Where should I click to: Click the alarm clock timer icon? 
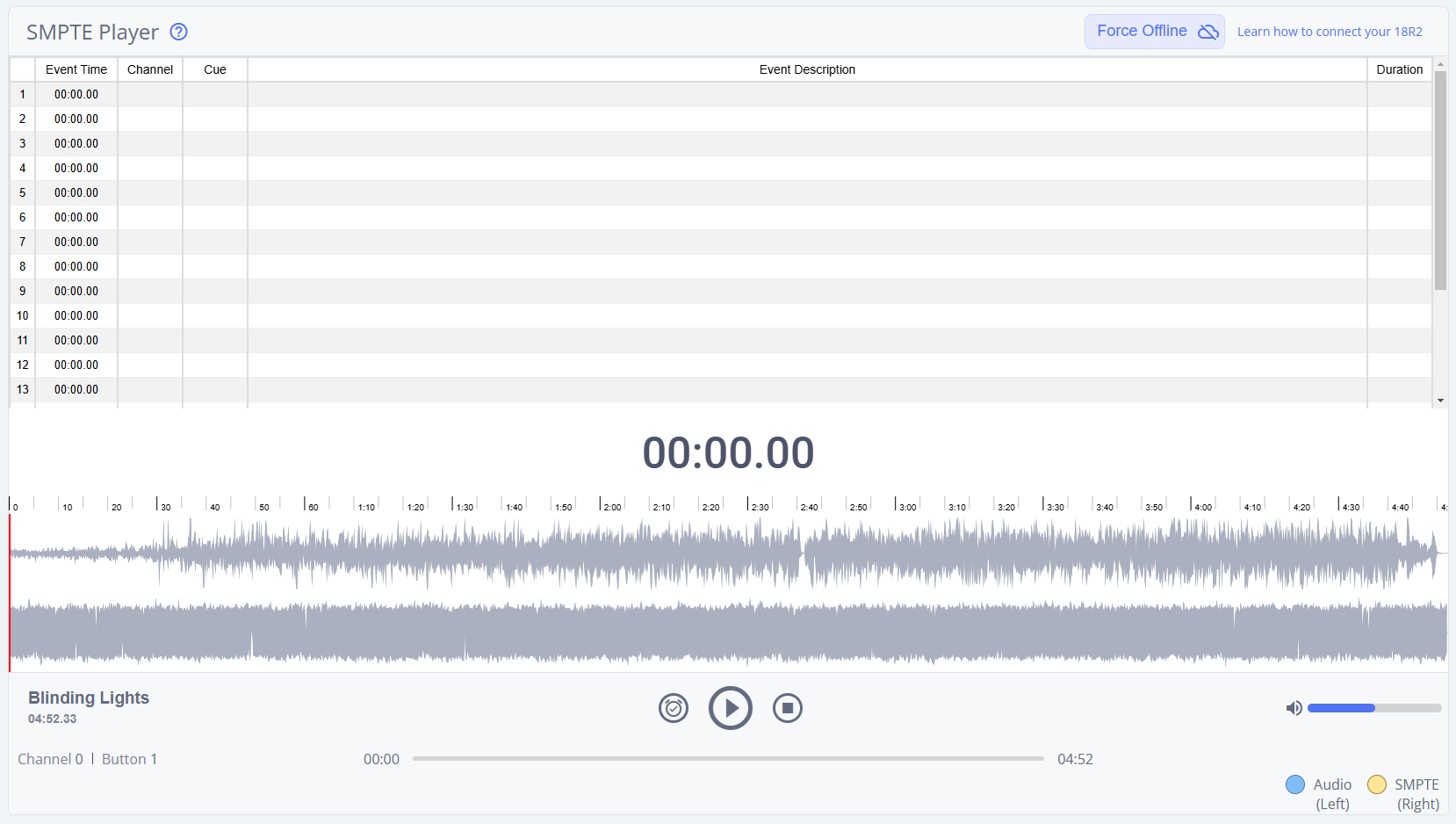(674, 708)
